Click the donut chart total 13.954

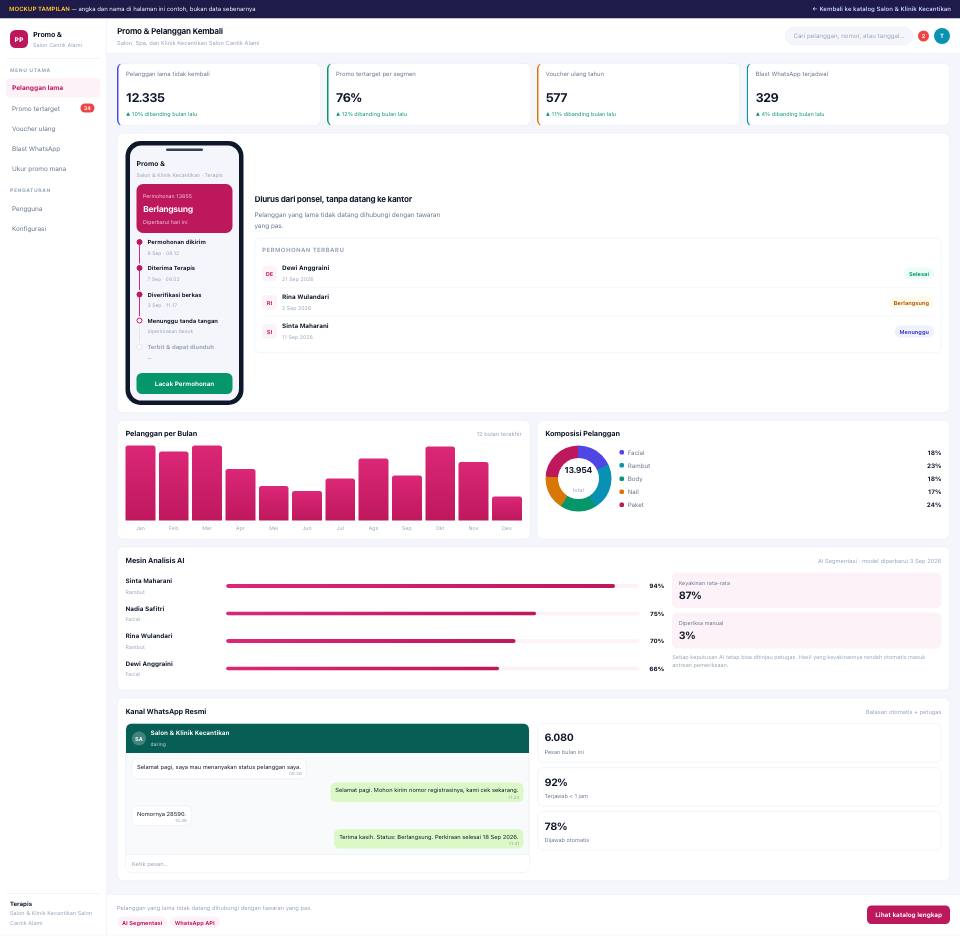coord(578,470)
